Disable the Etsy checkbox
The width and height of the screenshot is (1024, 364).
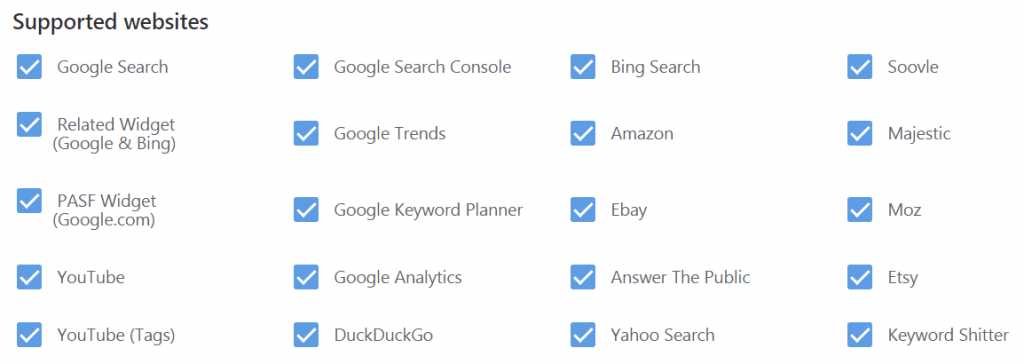pyautogui.click(x=860, y=277)
